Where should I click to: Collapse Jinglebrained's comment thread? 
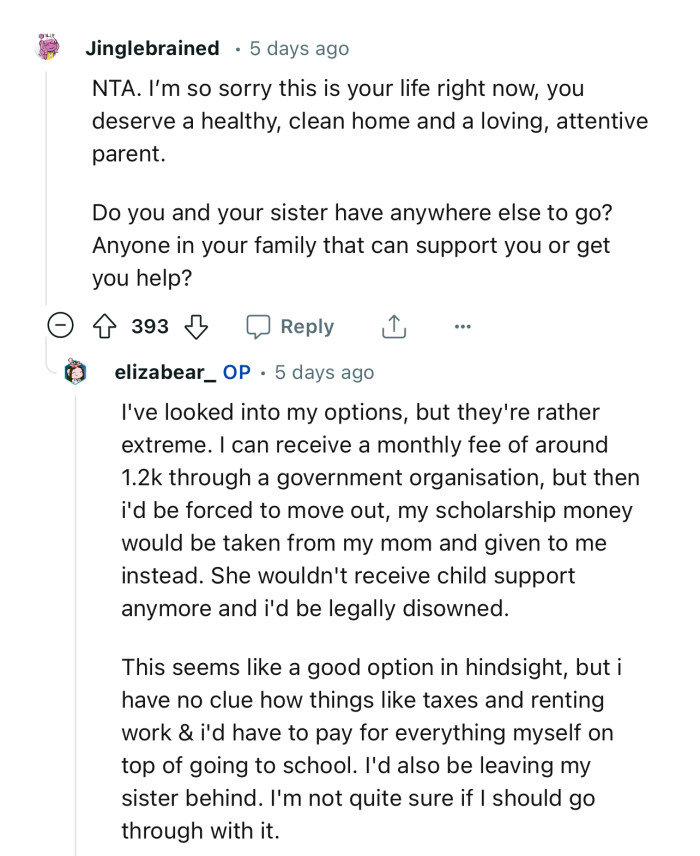click(60, 326)
